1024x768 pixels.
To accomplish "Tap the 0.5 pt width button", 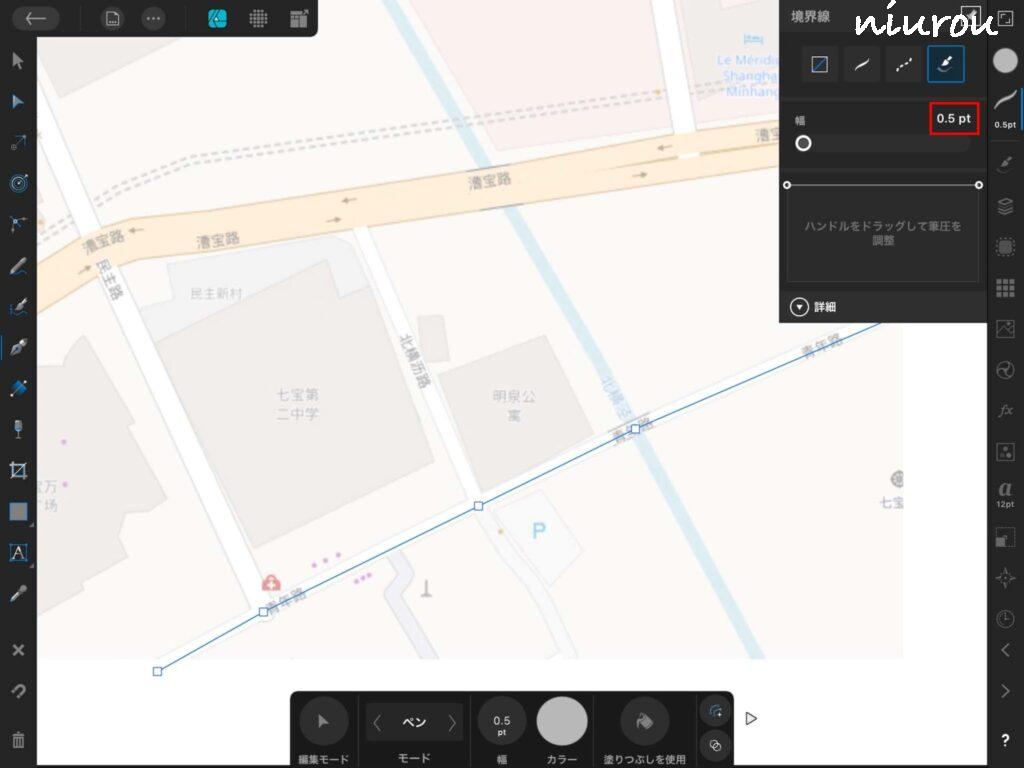I will [x=502, y=721].
